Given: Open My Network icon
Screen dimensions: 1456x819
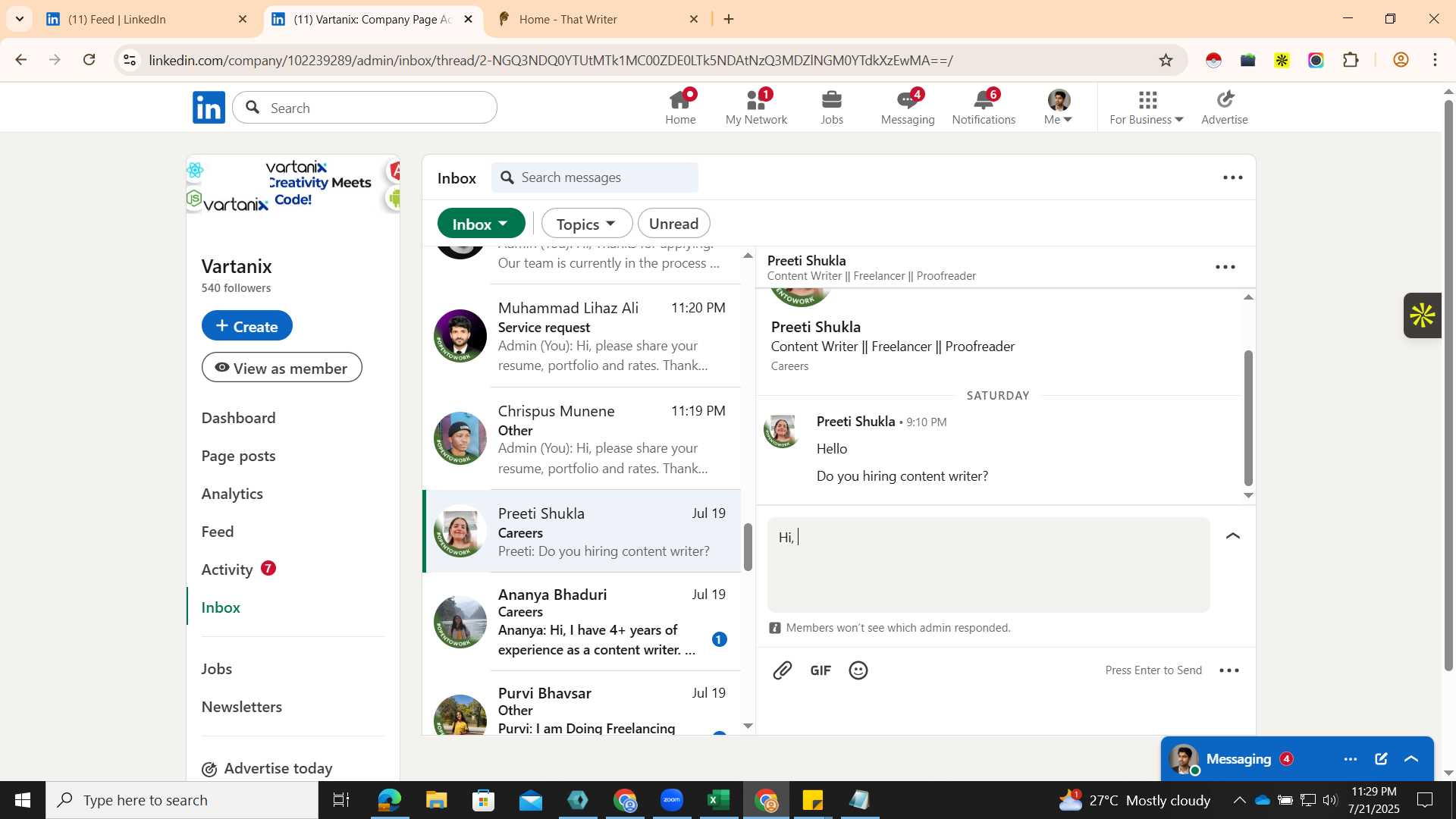Looking at the screenshot, I should coord(756,107).
